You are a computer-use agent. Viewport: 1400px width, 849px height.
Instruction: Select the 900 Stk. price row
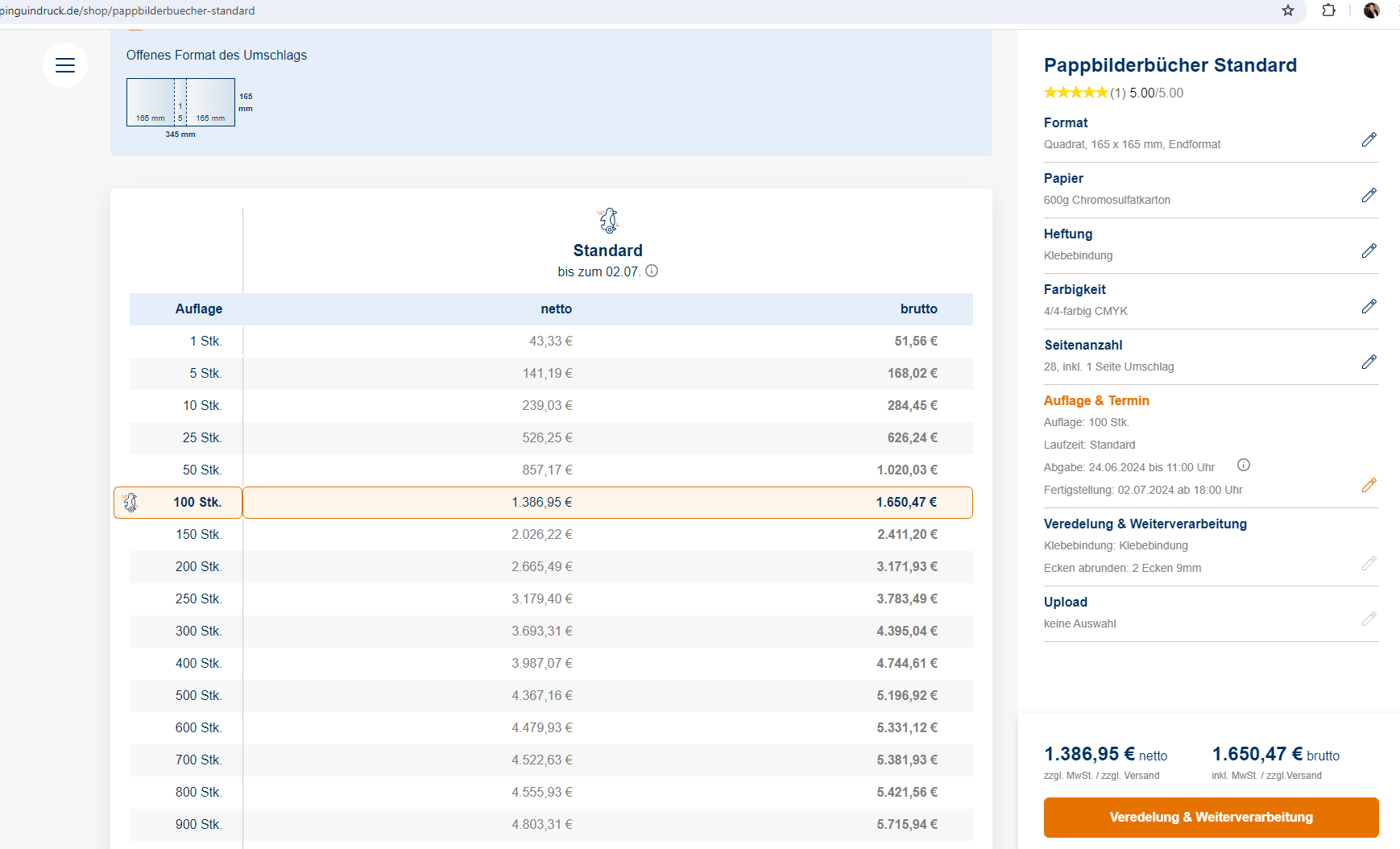[551, 824]
